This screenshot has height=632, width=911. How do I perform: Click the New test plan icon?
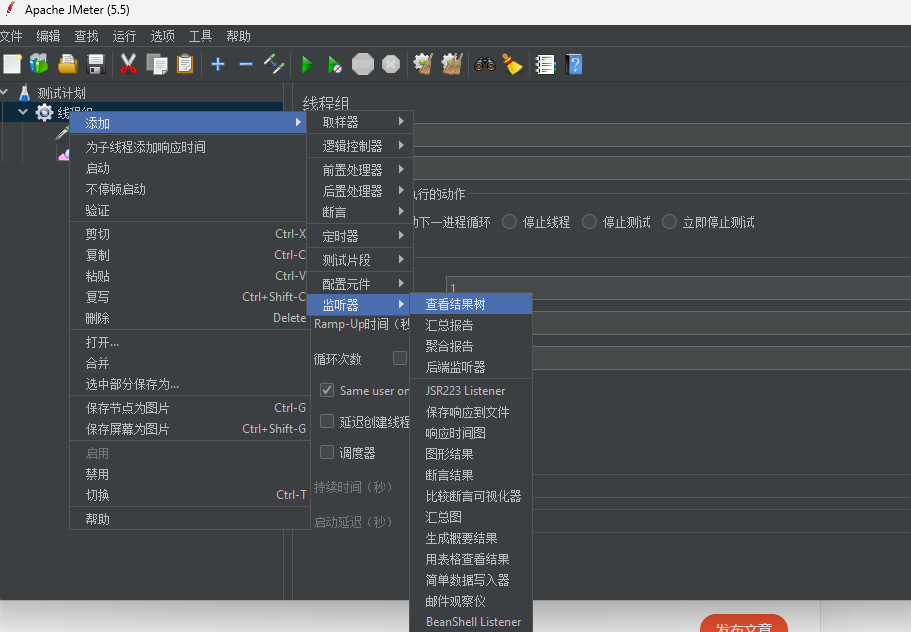(x=12, y=64)
